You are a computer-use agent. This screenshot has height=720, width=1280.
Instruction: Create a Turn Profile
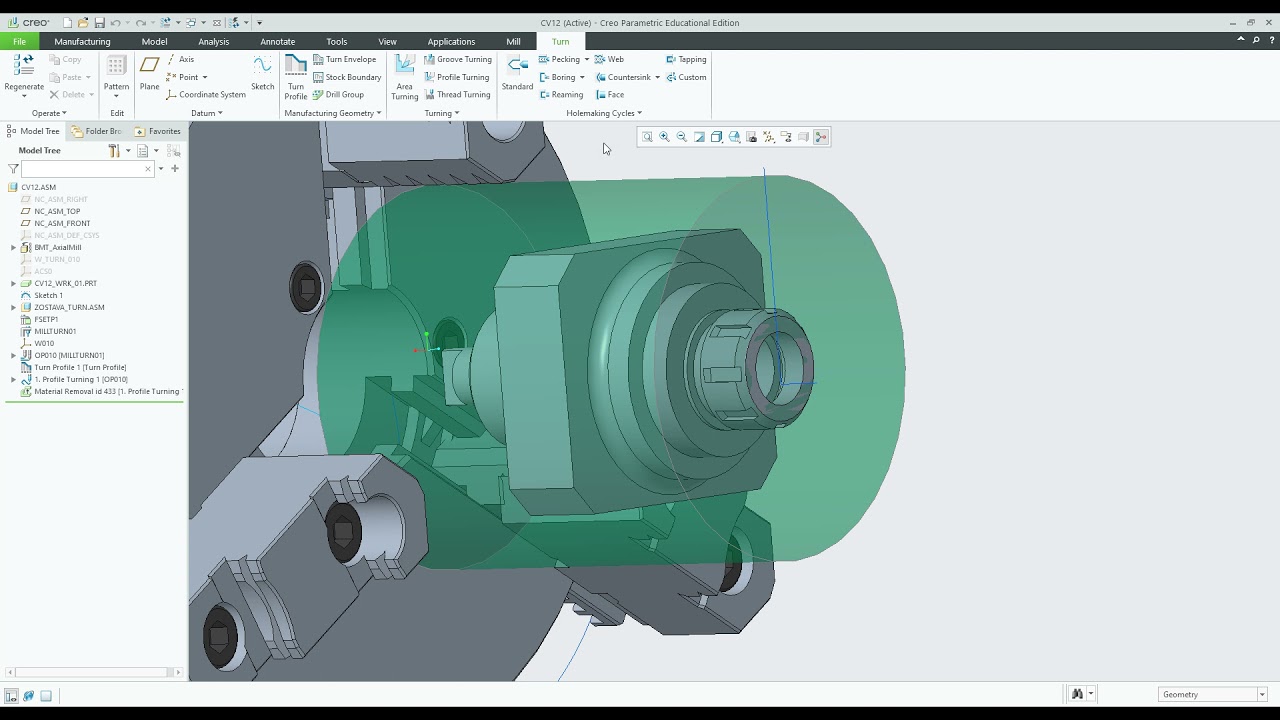point(296,78)
